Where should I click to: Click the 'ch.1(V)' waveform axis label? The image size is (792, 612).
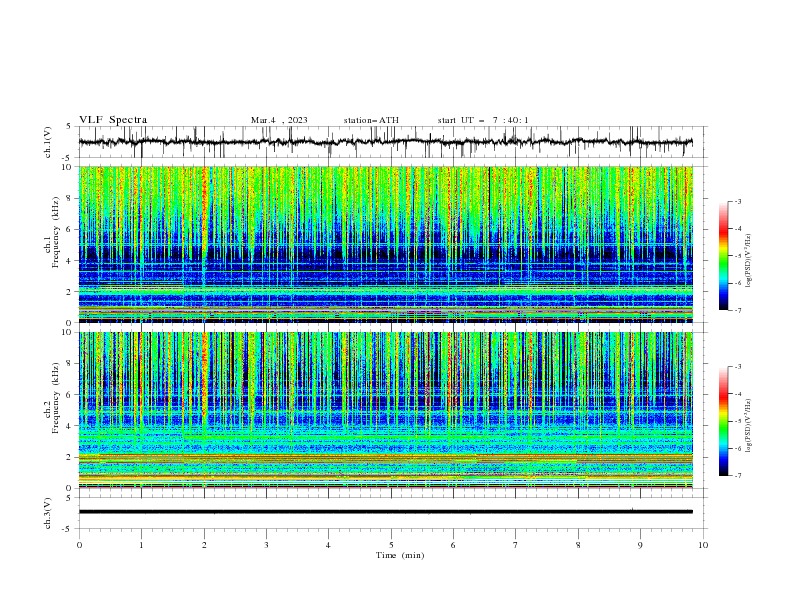[48, 142]
